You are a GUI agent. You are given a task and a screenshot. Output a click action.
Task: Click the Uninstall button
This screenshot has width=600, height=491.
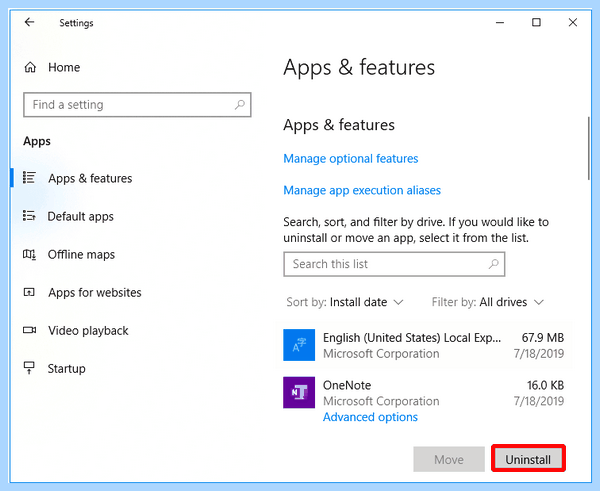coord(528,458)
